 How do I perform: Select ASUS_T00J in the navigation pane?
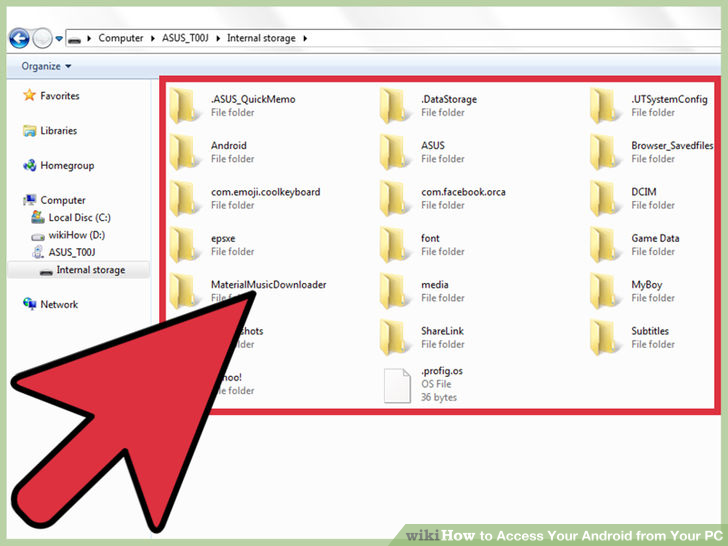[72, 252]
